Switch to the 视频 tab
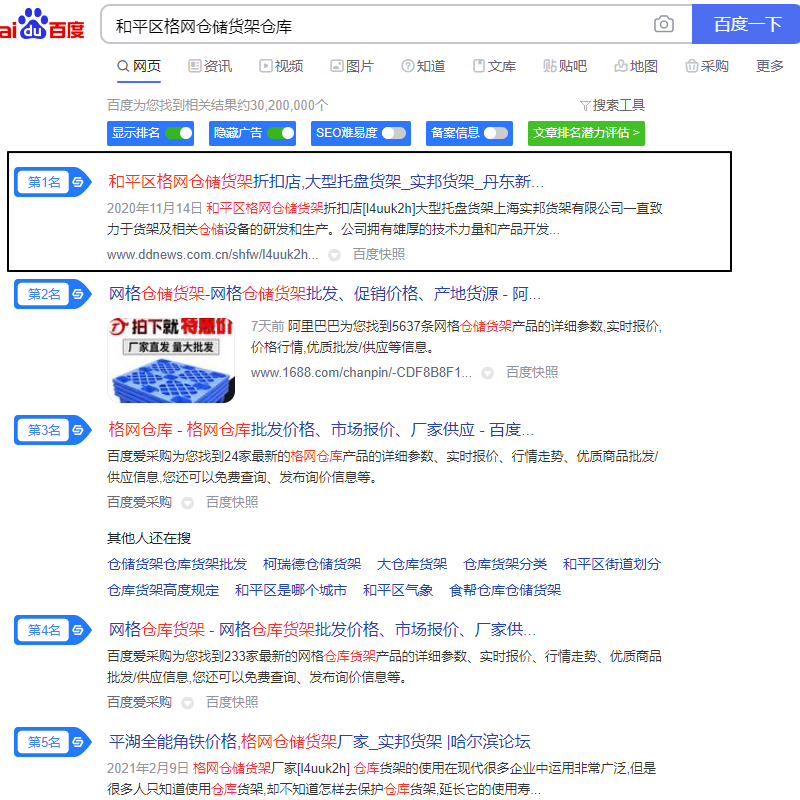Viewport: 800px width, 800px height. (x=281, y=66)
